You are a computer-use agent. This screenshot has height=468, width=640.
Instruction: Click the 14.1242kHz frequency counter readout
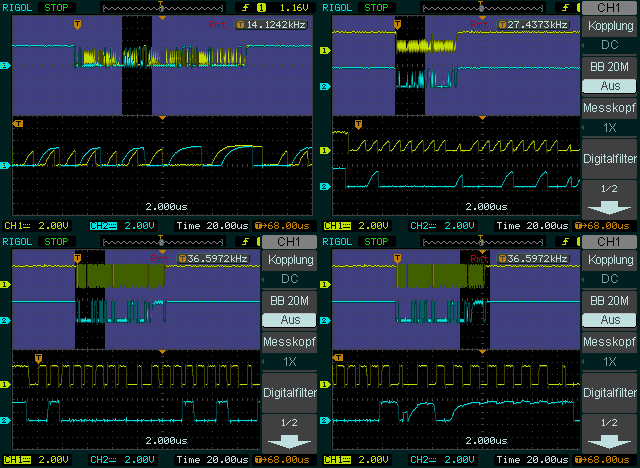coord(273,24)
